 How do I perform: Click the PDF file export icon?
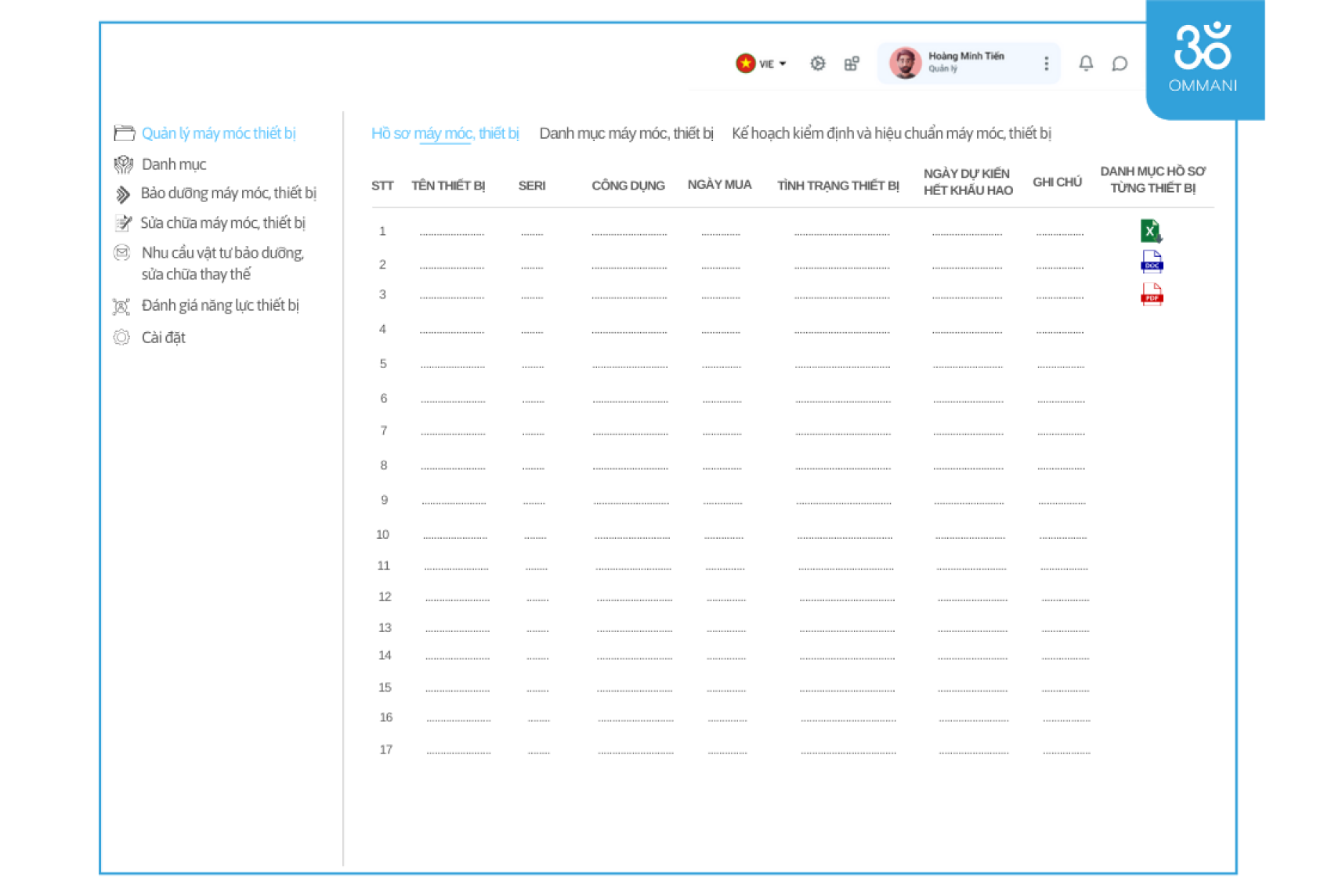click(x=1152, y=294)
